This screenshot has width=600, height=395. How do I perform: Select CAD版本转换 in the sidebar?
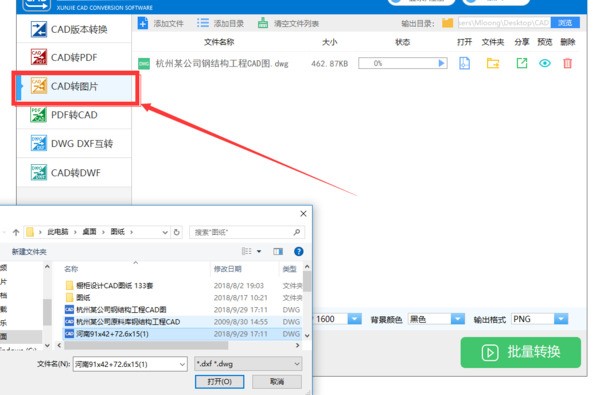coord(75,29)
